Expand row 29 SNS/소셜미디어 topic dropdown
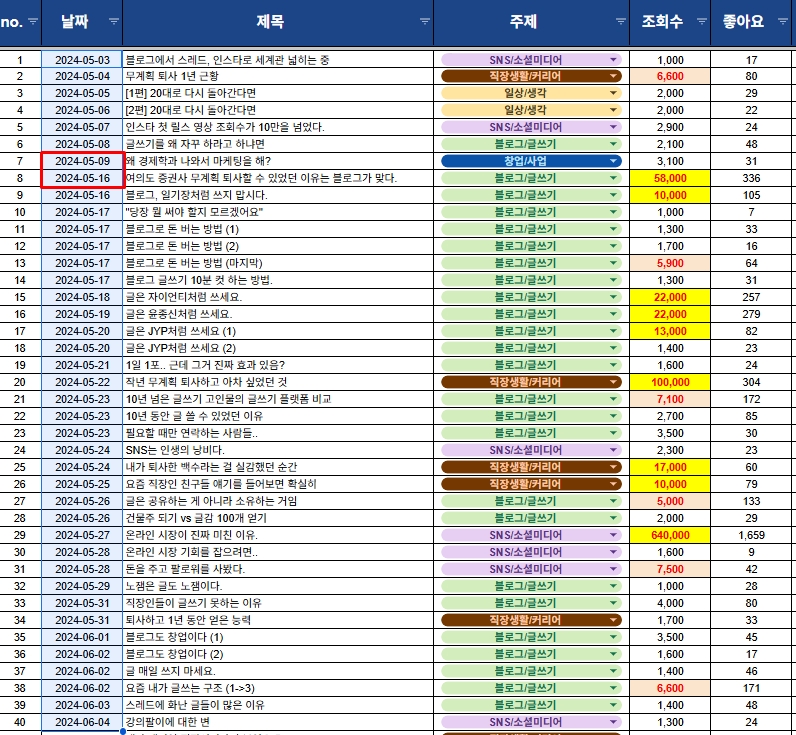The image size is (796, 735). click(x=613, y=535)
